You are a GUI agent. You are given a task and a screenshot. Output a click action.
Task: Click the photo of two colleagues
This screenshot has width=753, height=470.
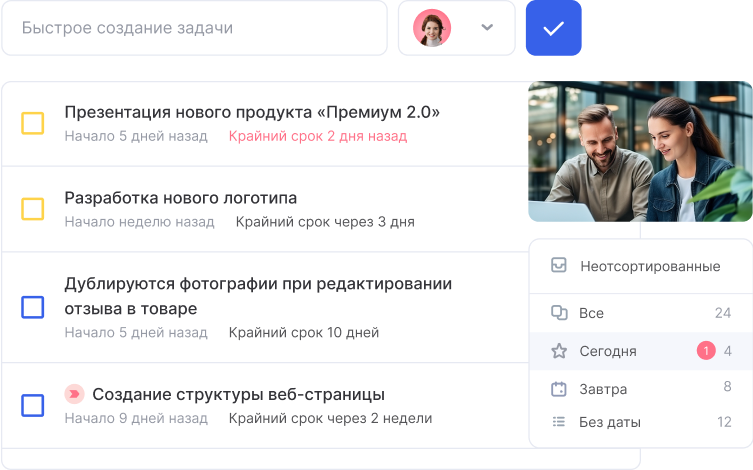click(x=640, y=151)
